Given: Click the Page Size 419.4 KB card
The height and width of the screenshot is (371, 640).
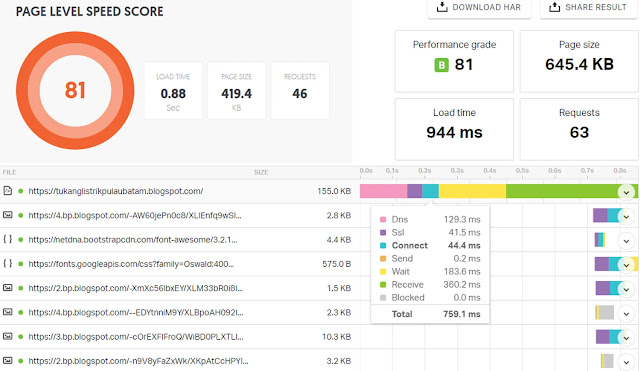Looking at the screenshot, I should coord(237,91).
